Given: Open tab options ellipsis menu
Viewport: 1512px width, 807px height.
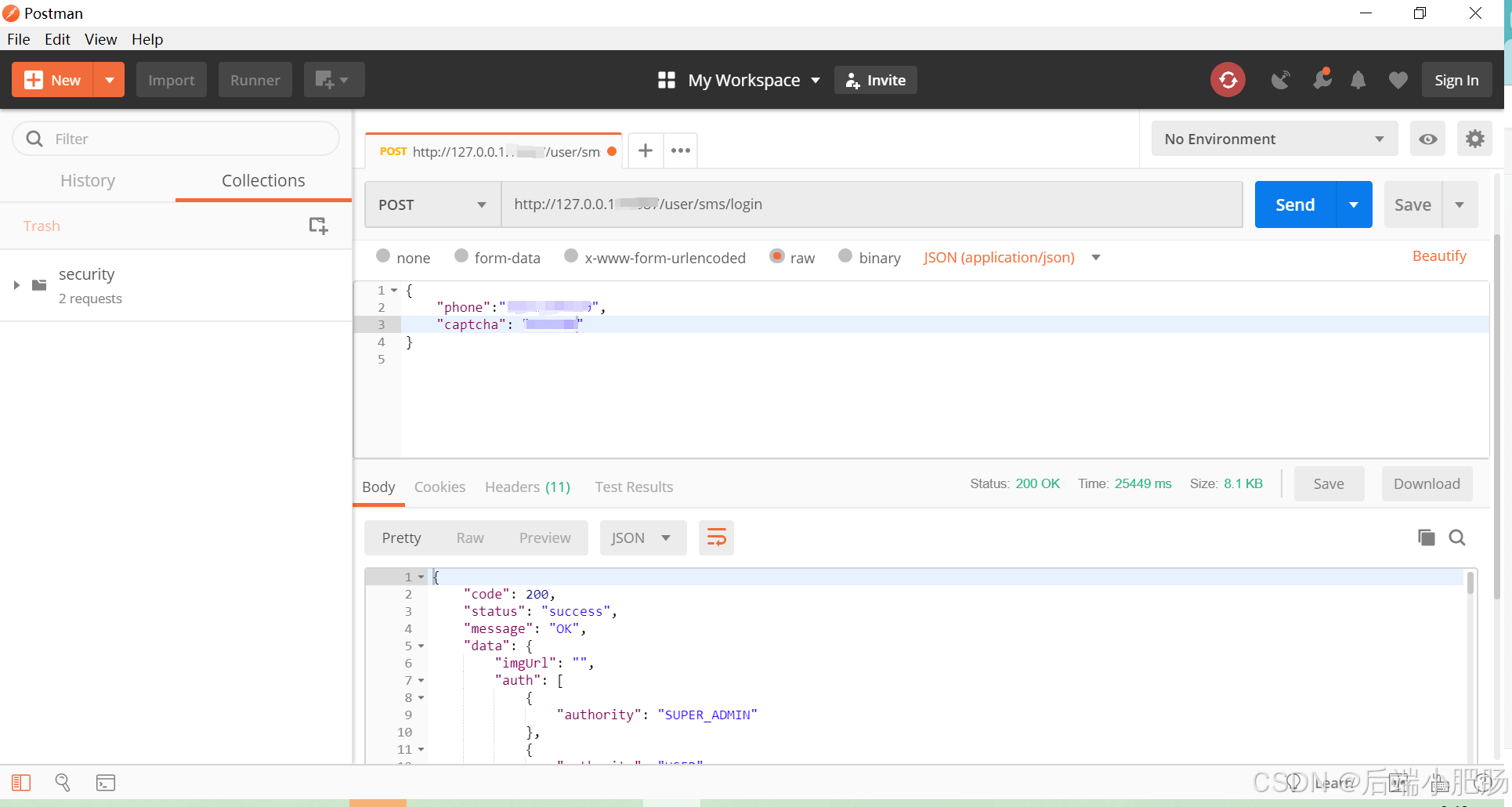Looking at the screenshot, I should [x=681, y=150].
